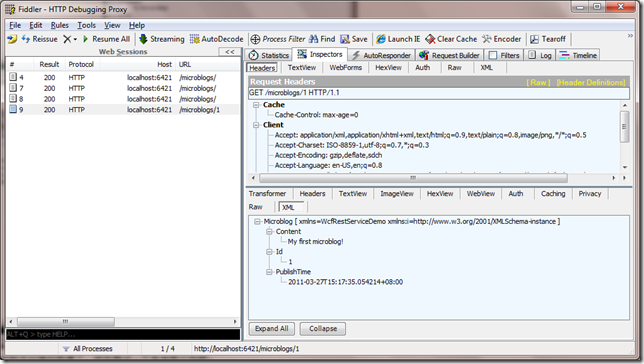
Task: Click the [Raw] link in Request Headers
Action: tap(538, 83)
